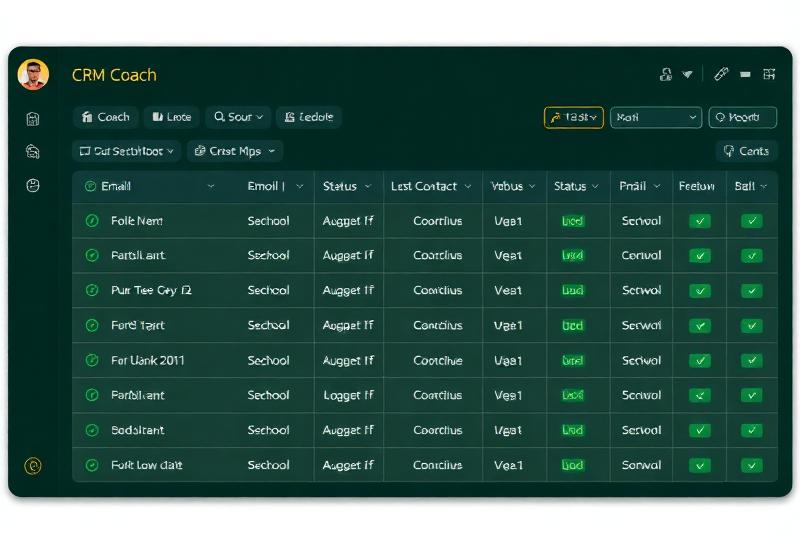Expand the Ball column header chevron
The image size is (800, 544).
(763, 186)
